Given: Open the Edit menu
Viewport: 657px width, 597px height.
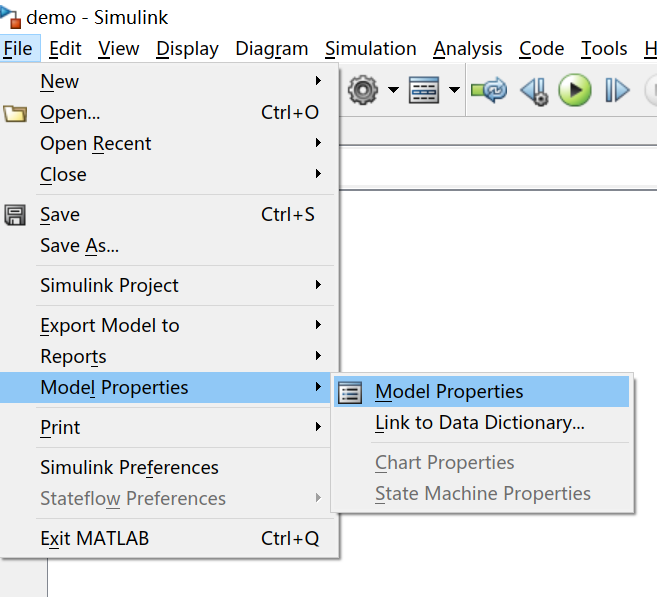Looking at the screenshot, I should click(65, 49).
